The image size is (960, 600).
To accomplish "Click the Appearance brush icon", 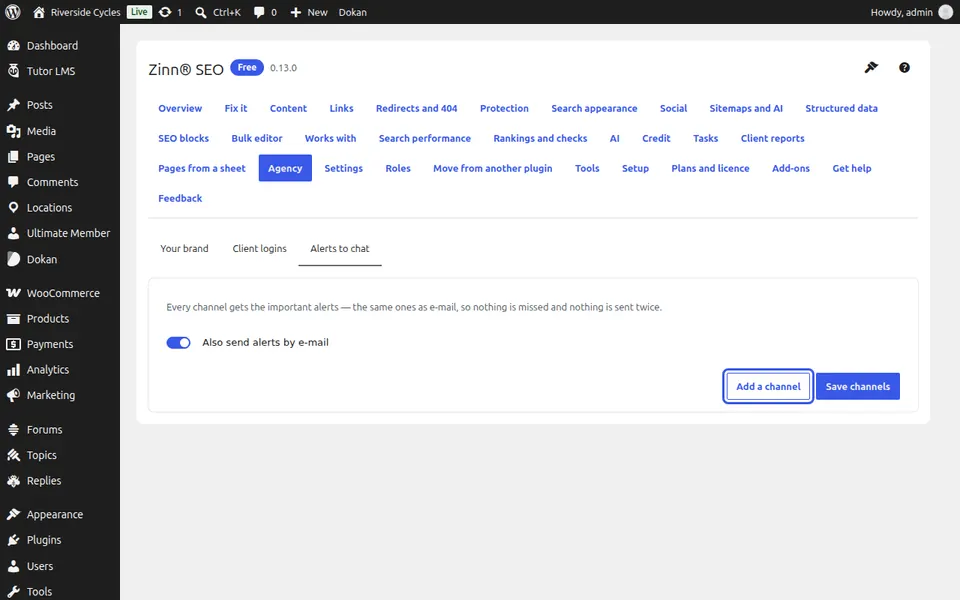I will coord(13,514).
